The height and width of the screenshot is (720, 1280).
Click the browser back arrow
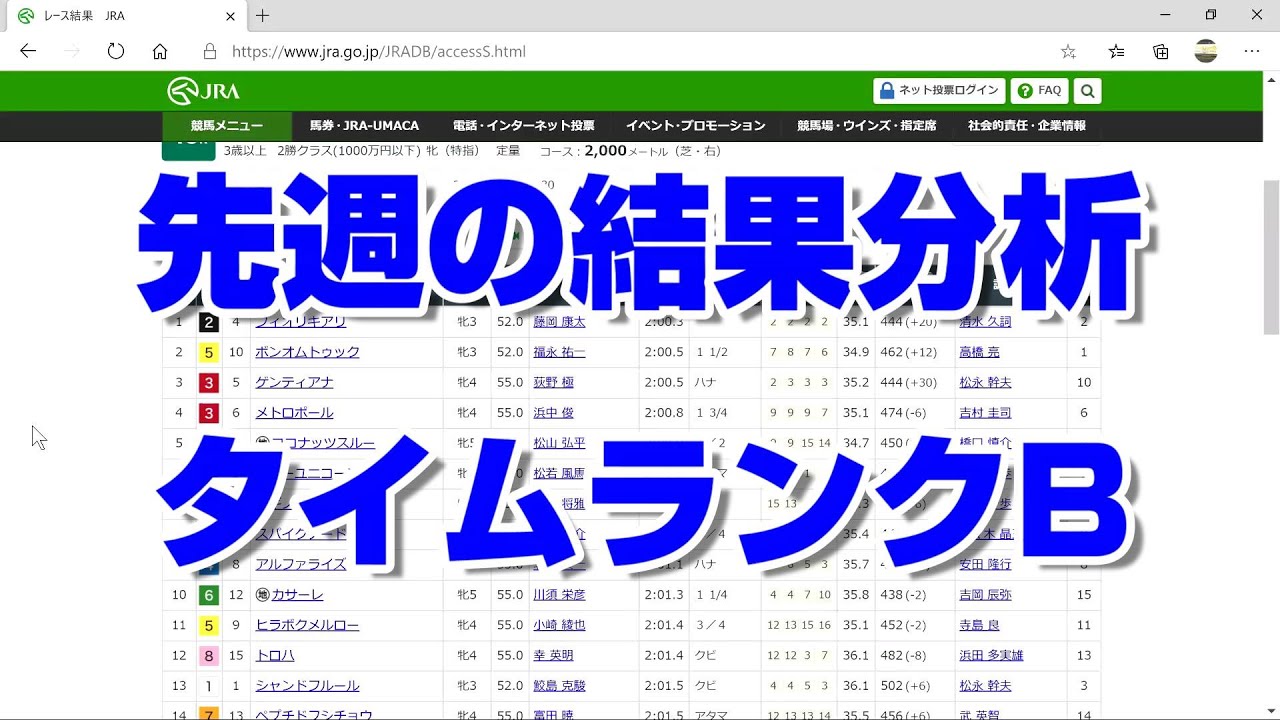coord(28,51)
